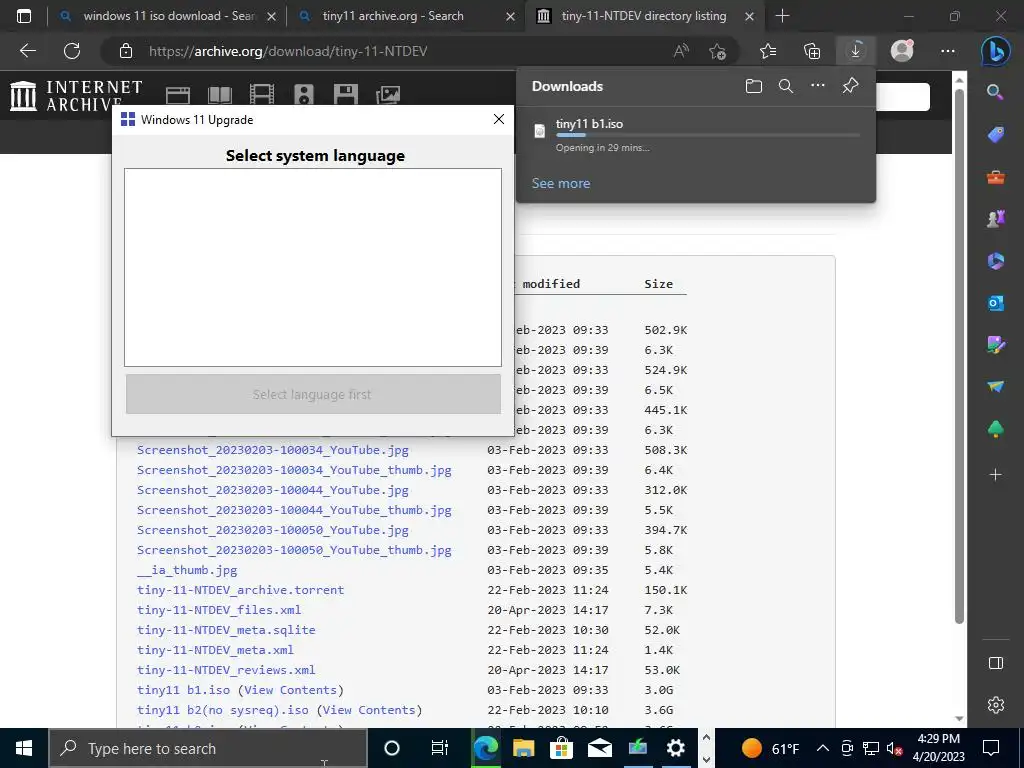
Task: Click the muted volume tray icon
Action: pyautogui.click(x=895, y=748)
